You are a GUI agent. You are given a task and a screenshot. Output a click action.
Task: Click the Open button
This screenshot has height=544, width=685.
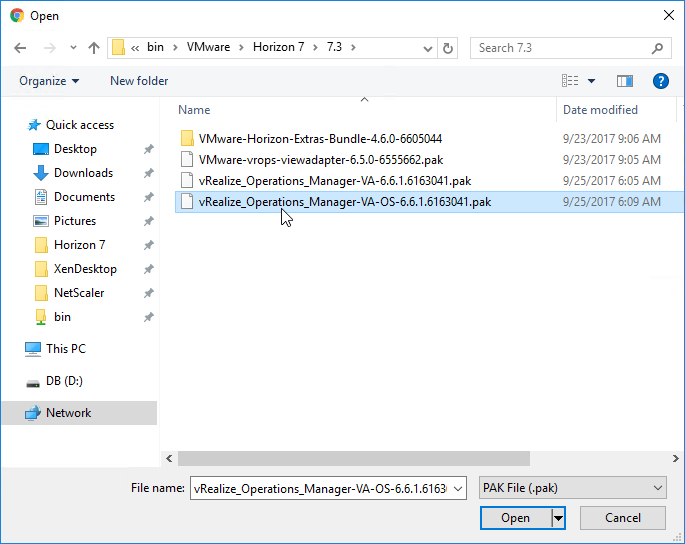click(515, 518)
